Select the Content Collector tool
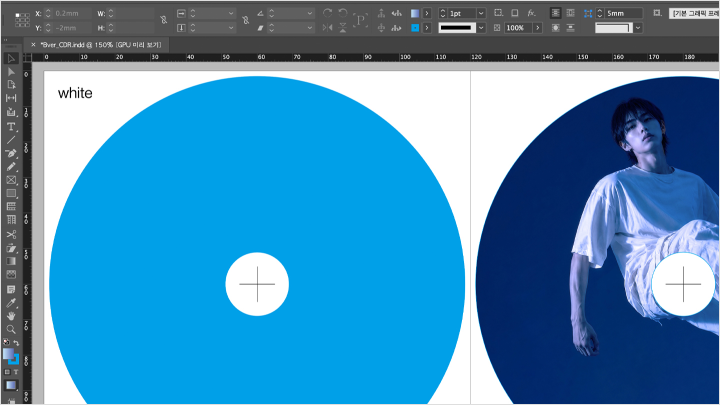This screenshot has width=720, height=405. click(11, 112)
